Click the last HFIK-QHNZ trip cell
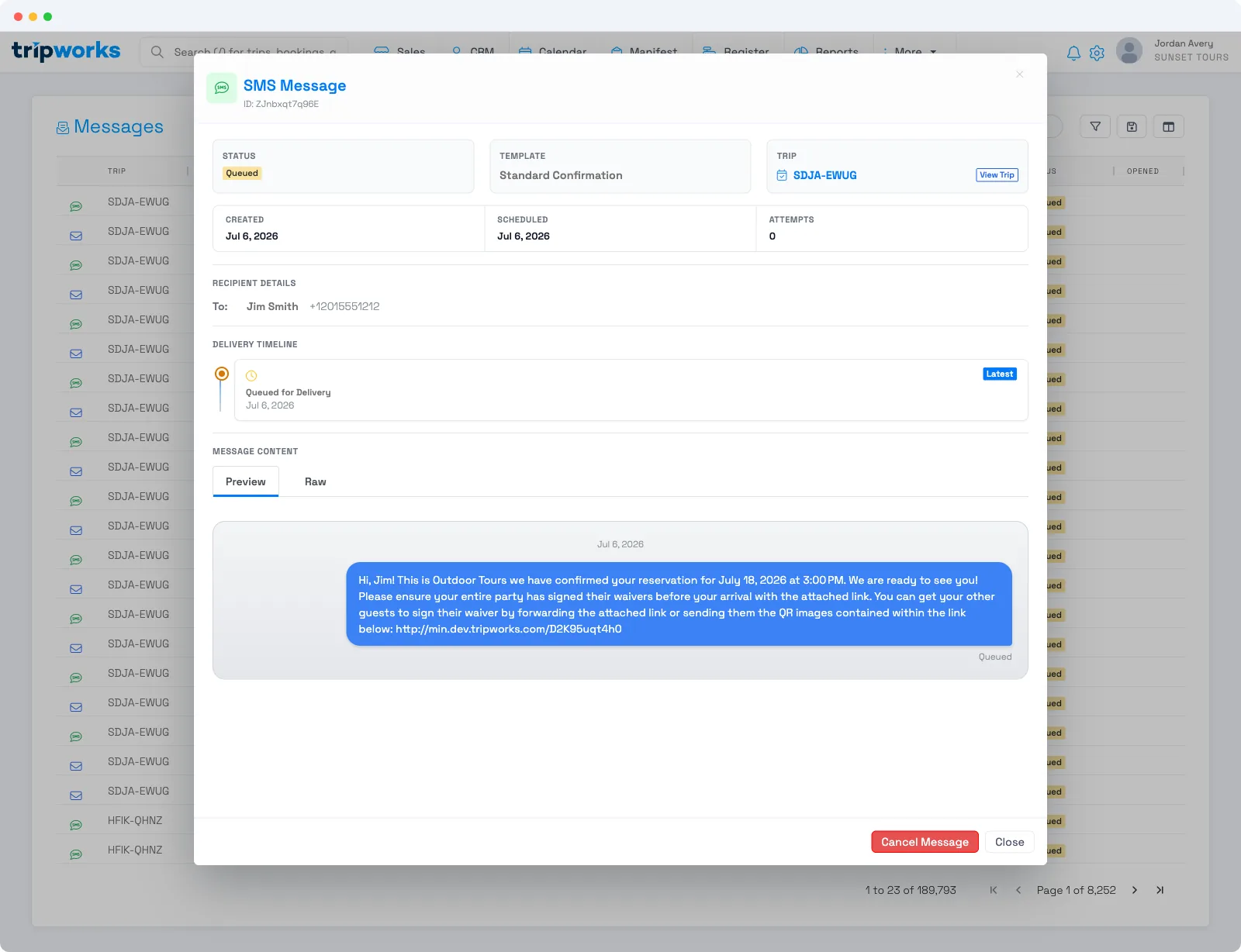Image resolution: width=1241 pixels, height=952 pixels. coord(135,850)
